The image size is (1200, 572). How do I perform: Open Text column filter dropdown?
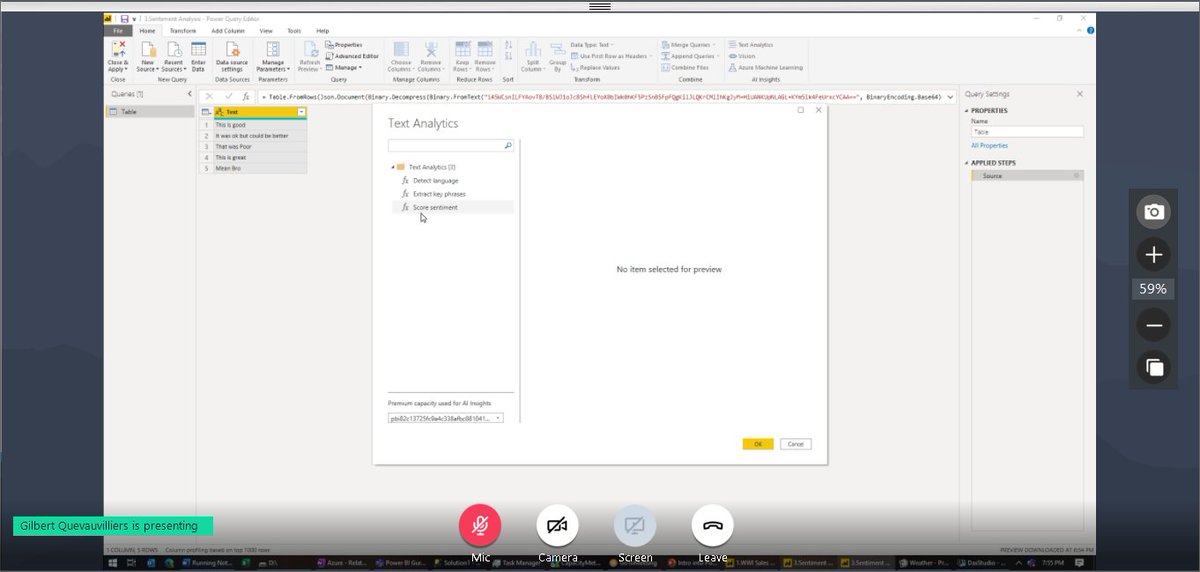(301, 112)
